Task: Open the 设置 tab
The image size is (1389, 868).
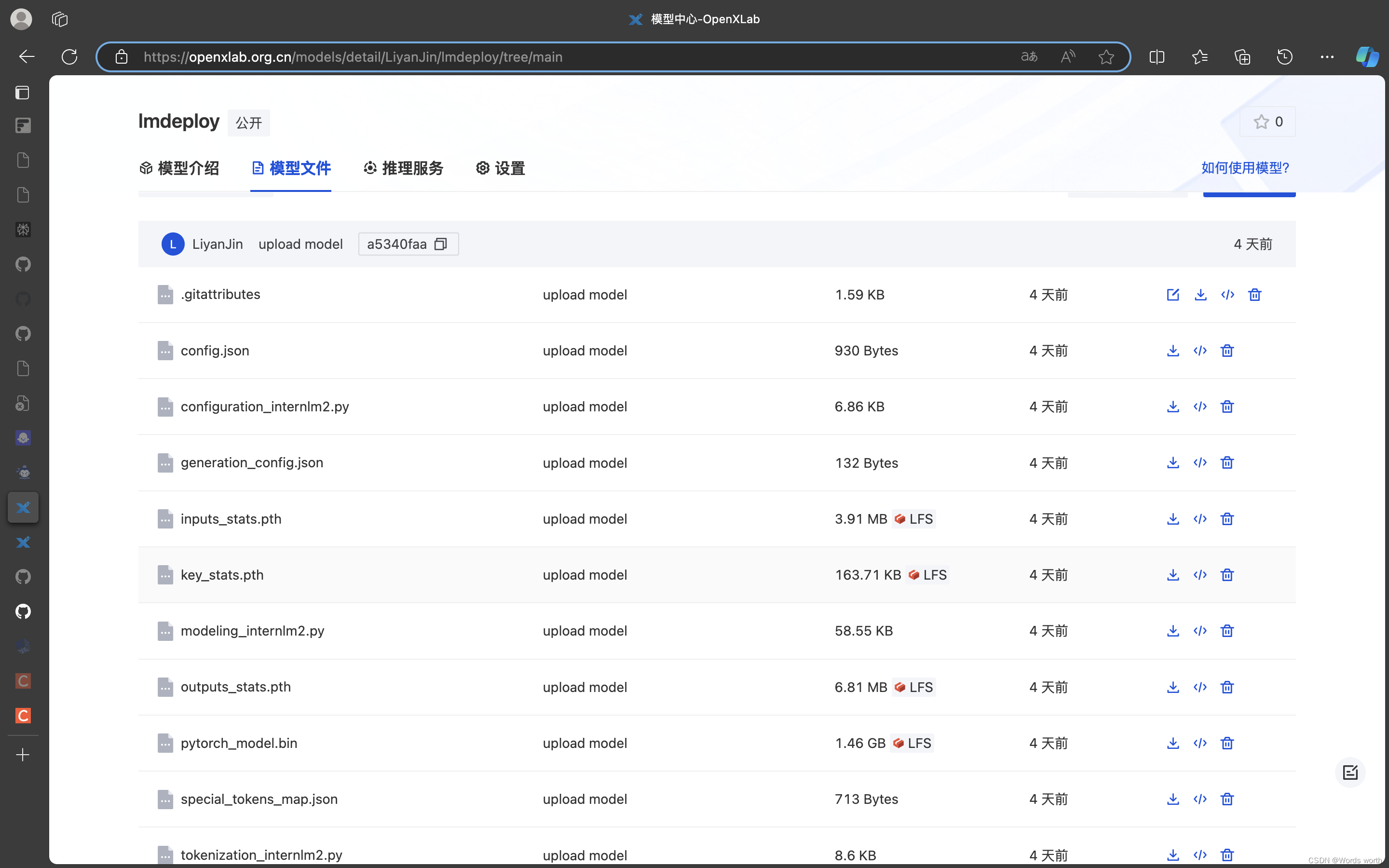Action: tap(501, 168)
